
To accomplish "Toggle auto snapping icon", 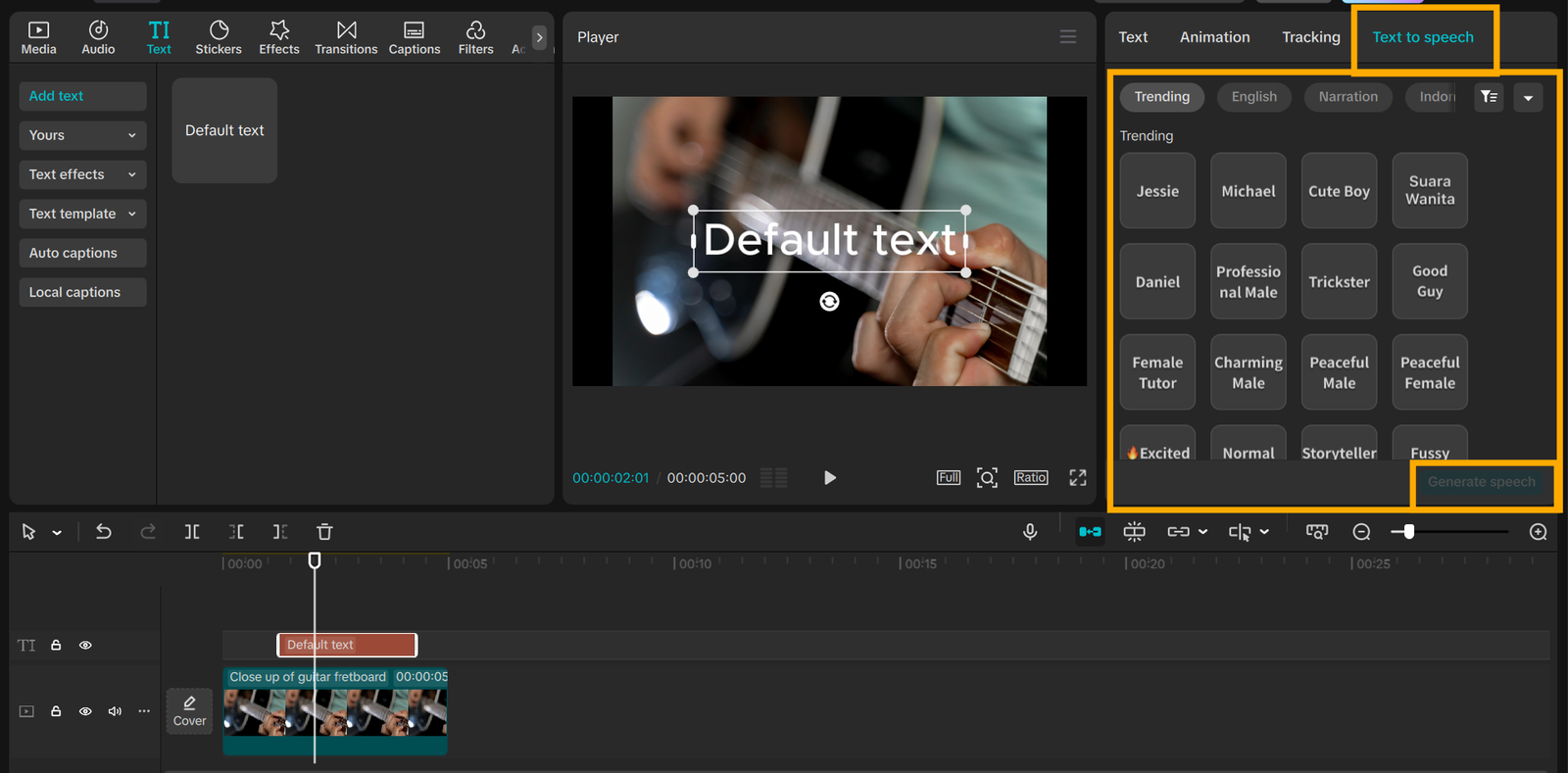I will coord(1134,531).
